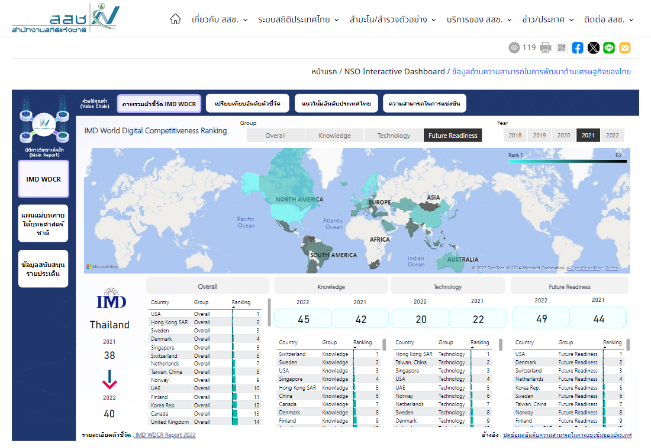Viewport: 651px width, 448px height.
Task: Click the Technology 2022 score card 20
Action: click(x=421, y=319)
